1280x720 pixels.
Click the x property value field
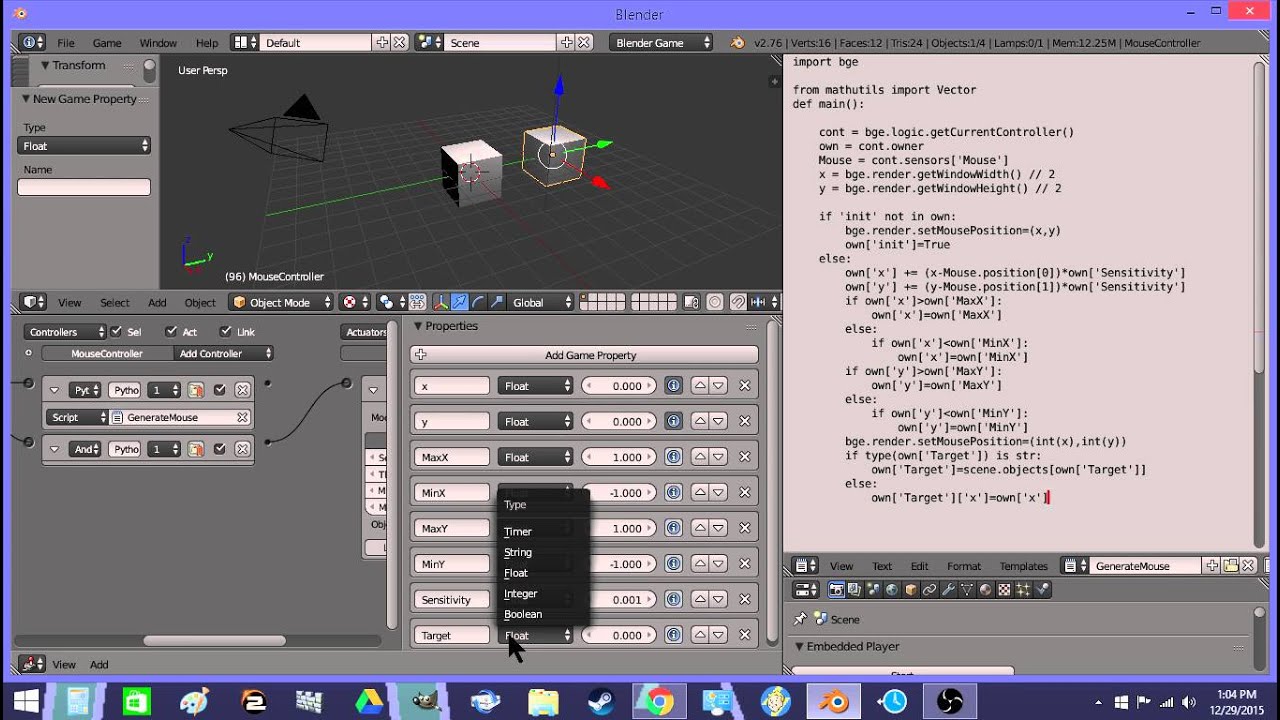click(619, 386)
